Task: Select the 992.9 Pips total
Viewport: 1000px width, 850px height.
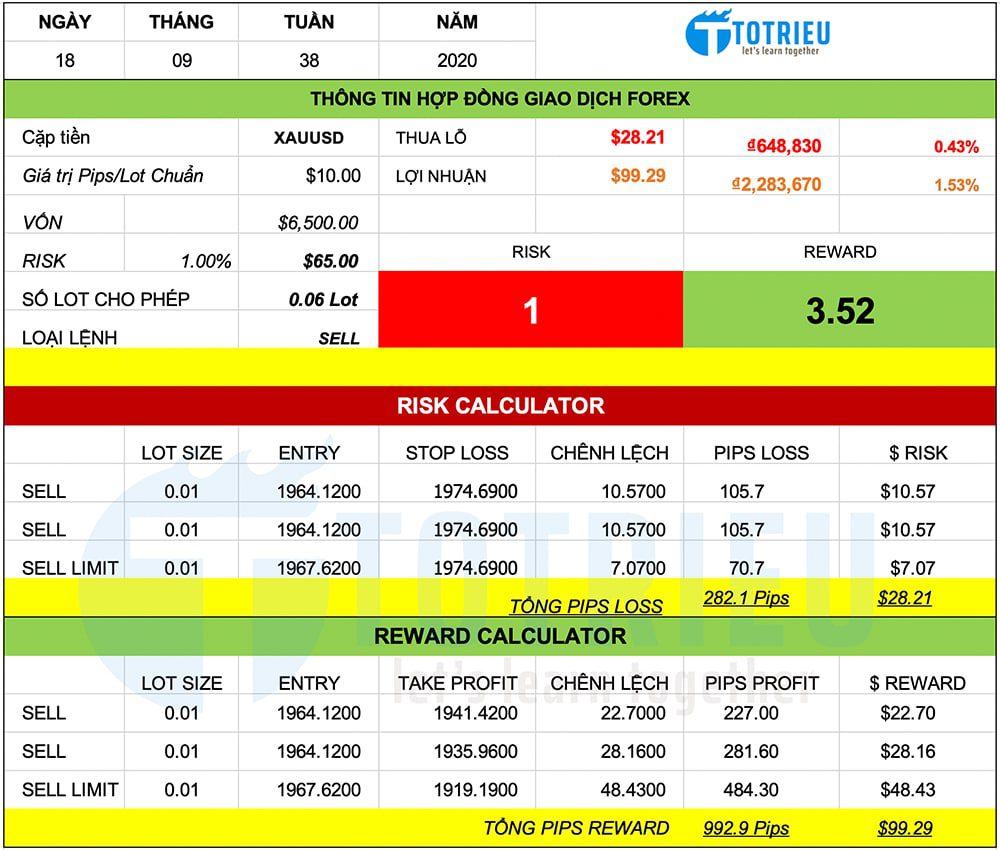Action: click(x=746, y=828)
